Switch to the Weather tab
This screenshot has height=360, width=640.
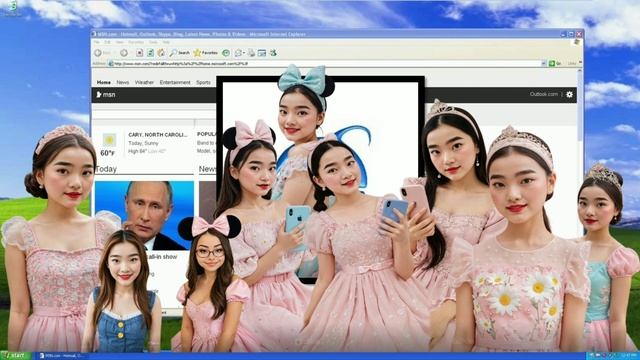[144, 82]
